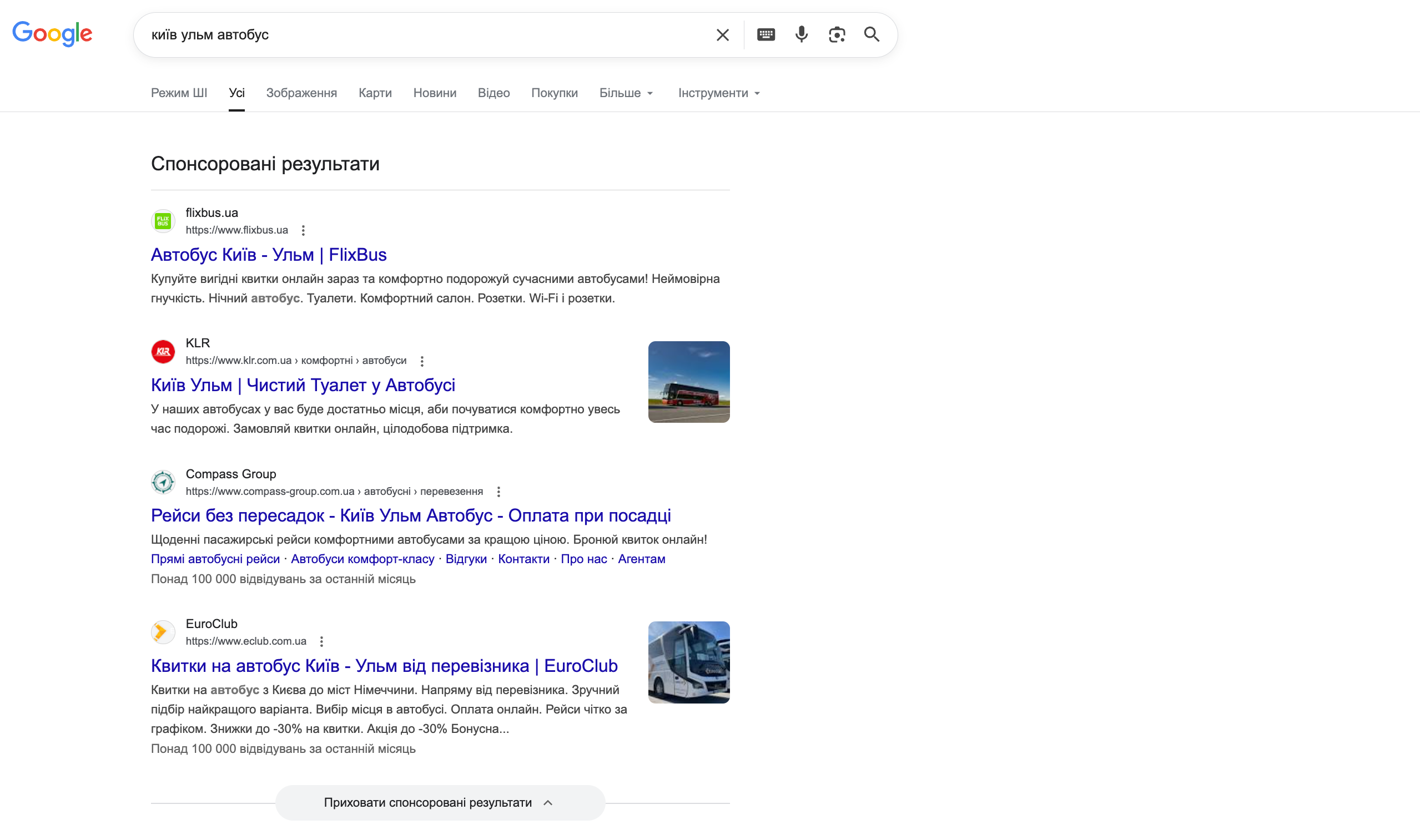Collapse with Приховати спонсоровані результати button

click(x=440, y=803)
